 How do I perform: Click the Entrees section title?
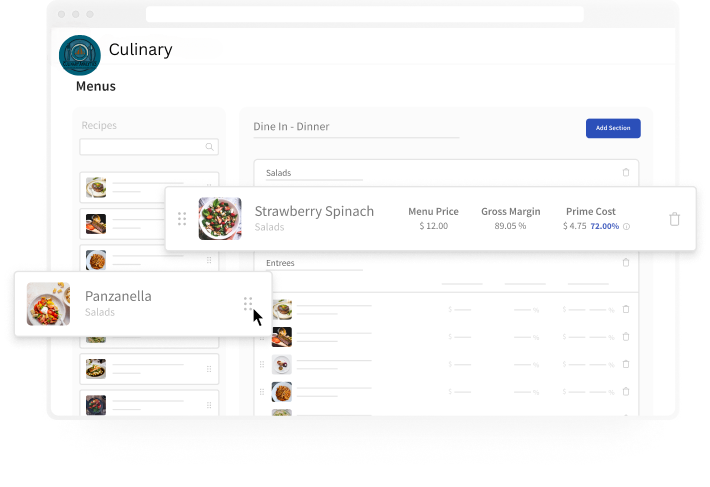pyautogui.click(x=280, y=263)
